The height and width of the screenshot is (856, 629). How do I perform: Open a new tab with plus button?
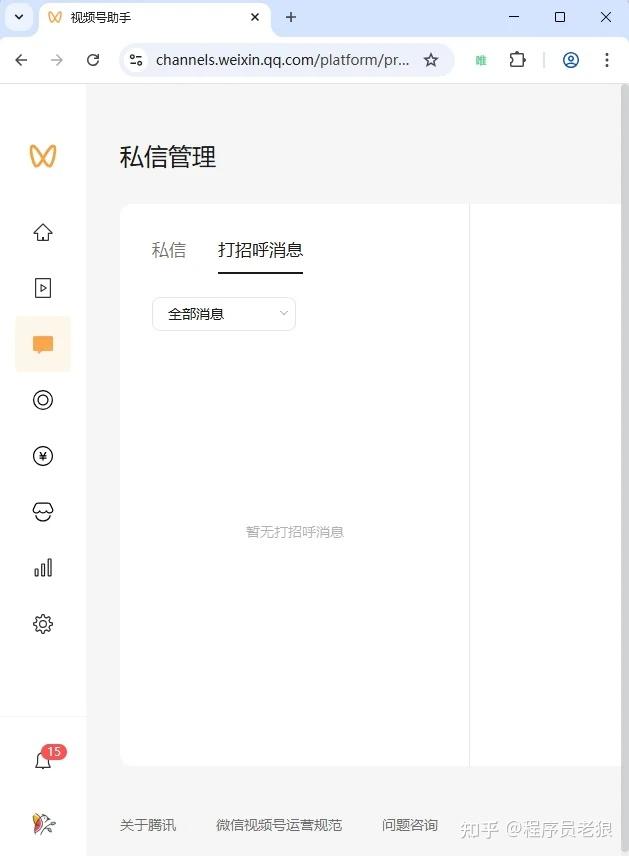pyautogui.click(x=291, y=17)
